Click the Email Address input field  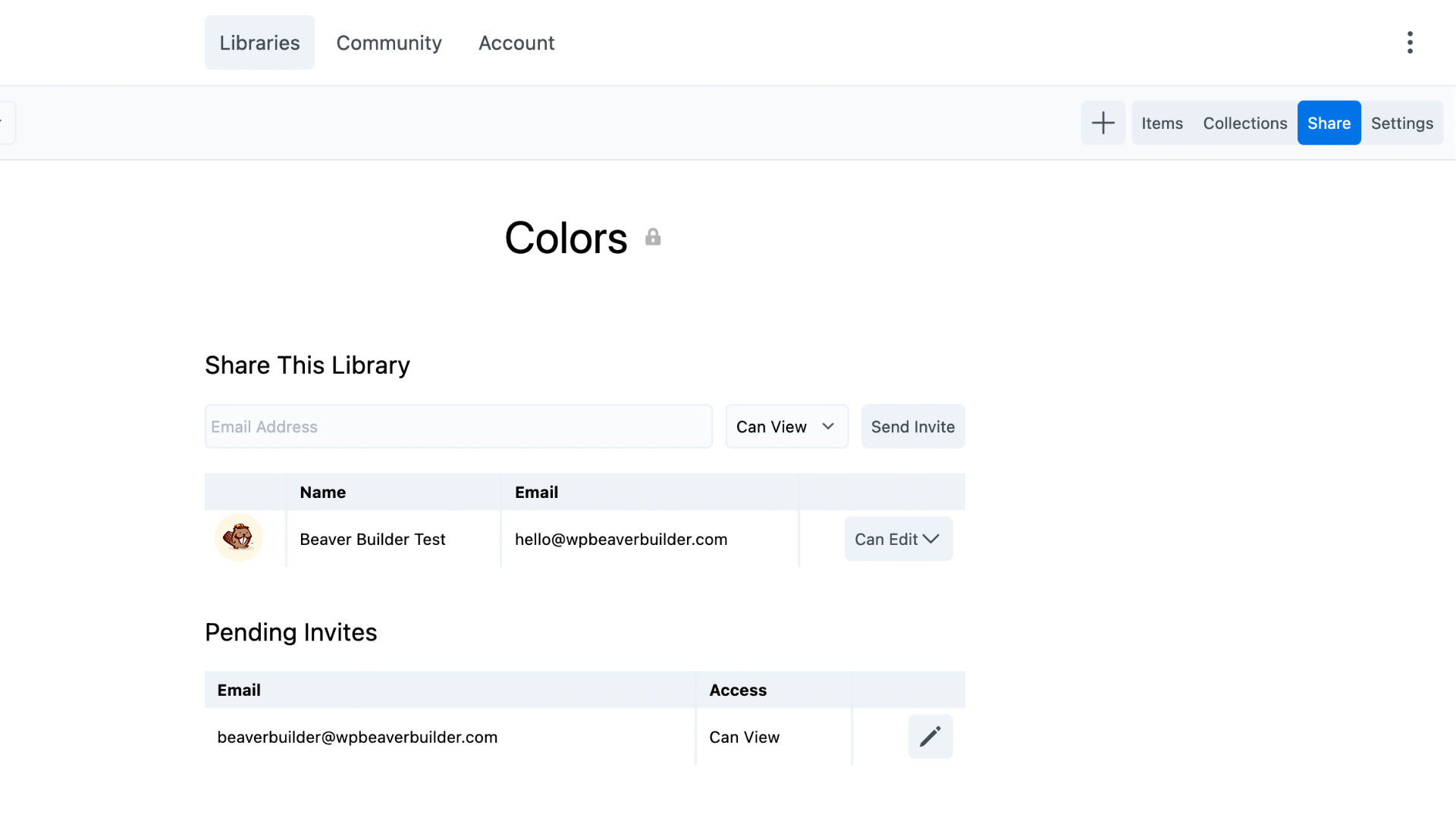tap(458, 426)
